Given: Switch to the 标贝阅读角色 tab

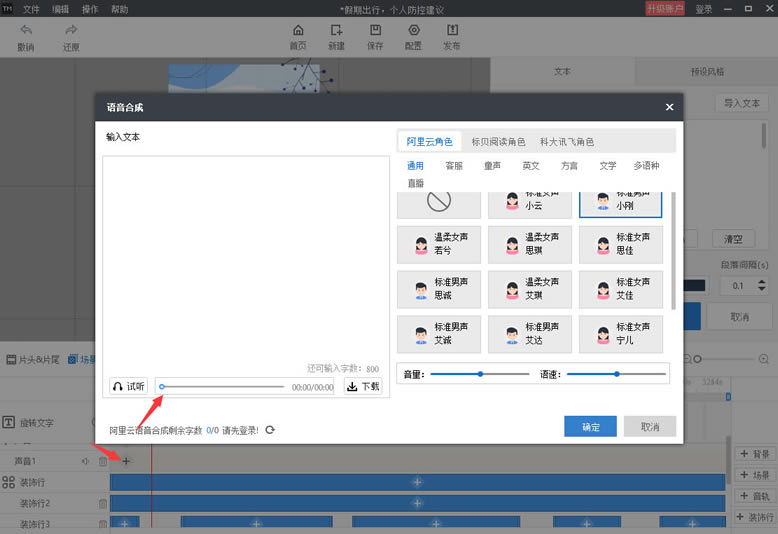Looking at the screenshot, I should point(498,142).
